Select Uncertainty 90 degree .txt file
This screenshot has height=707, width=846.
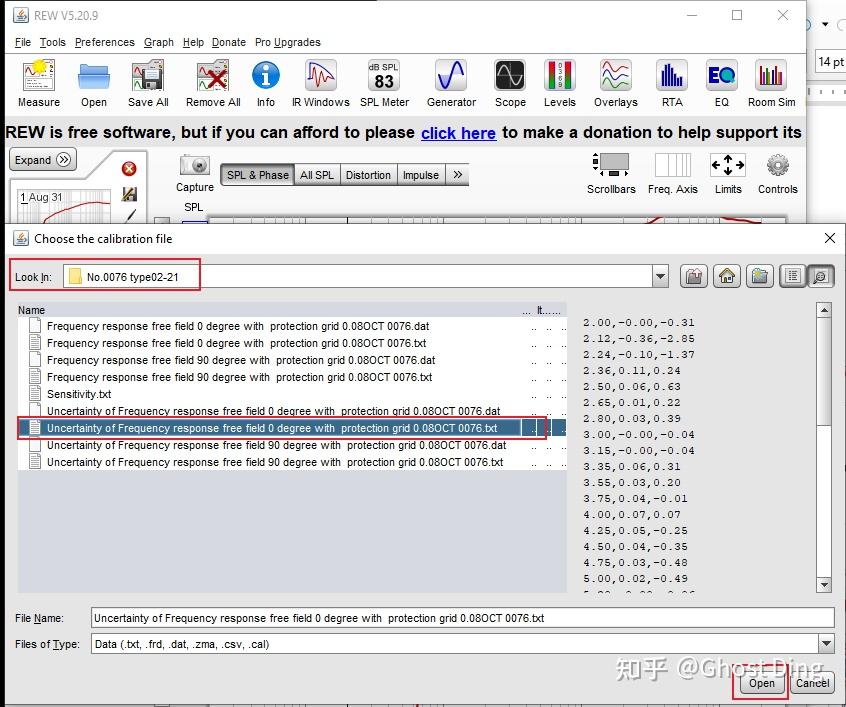coord(292,462)
